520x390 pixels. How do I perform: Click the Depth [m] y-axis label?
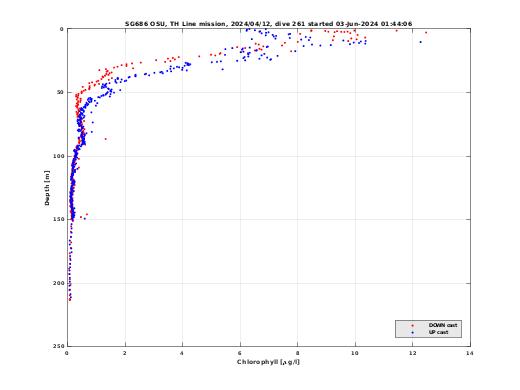tap(47, 188)
